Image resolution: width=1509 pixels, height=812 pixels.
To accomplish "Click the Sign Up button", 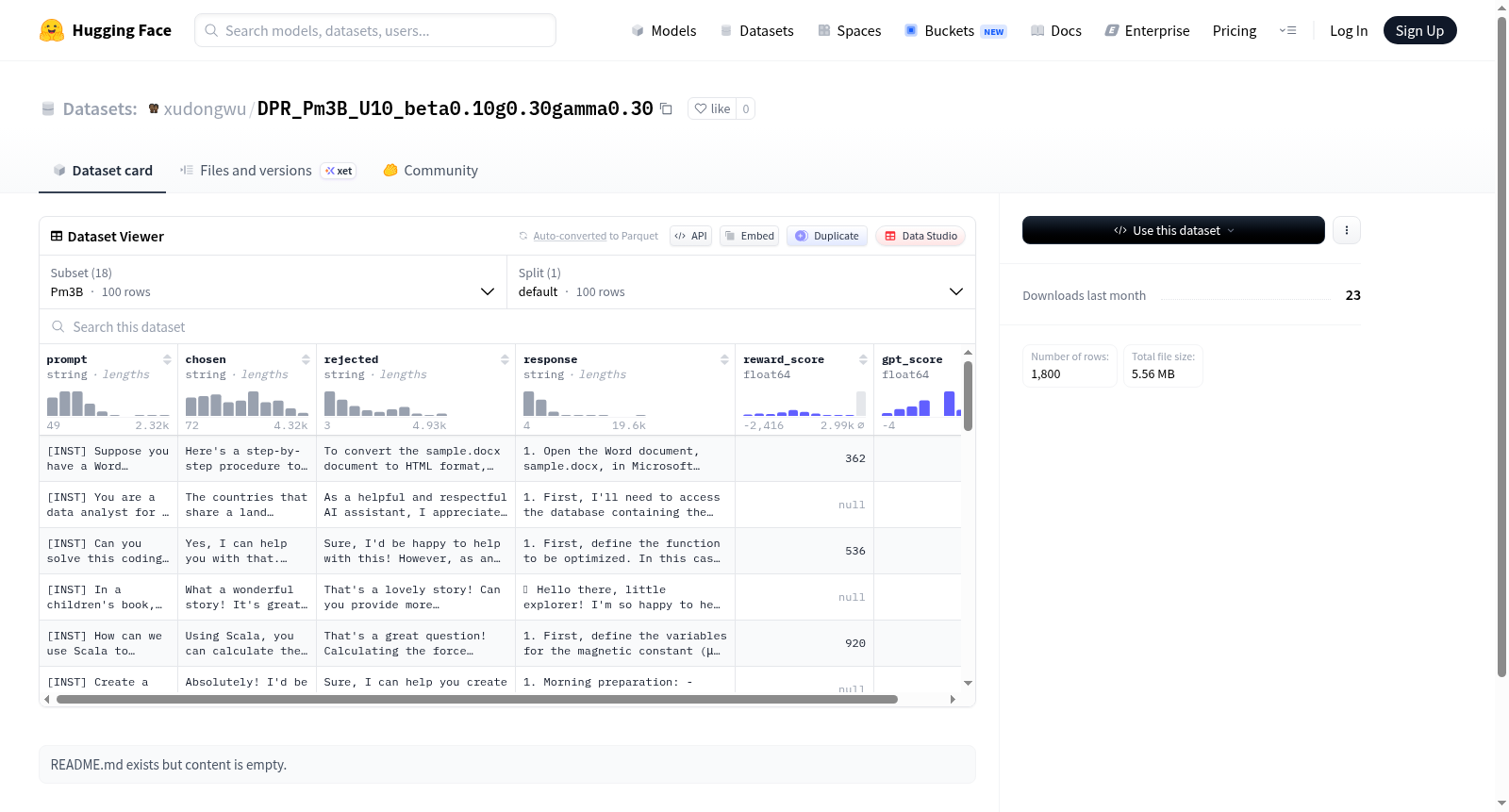I will [1419, 30].
